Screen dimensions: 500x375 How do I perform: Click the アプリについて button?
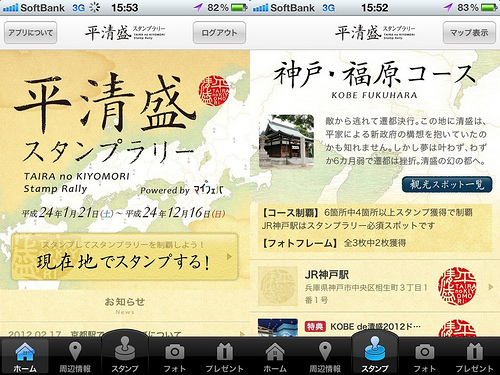coord(31,33)
